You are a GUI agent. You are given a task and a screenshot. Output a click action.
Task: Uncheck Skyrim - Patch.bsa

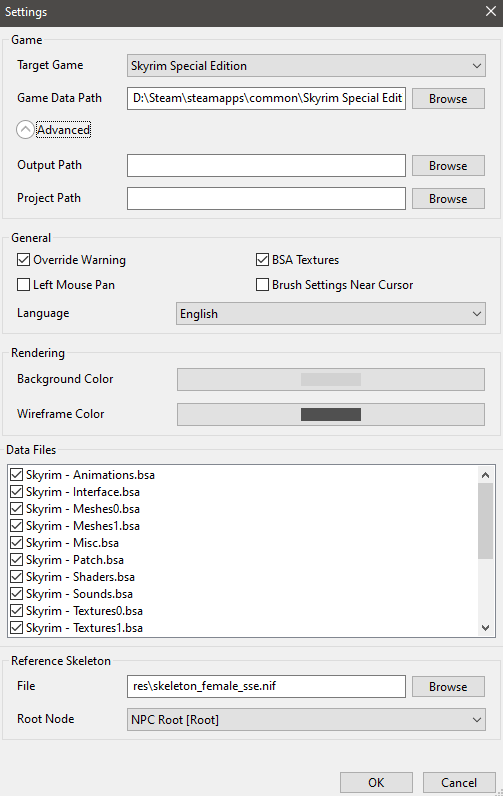click(17, 560)
